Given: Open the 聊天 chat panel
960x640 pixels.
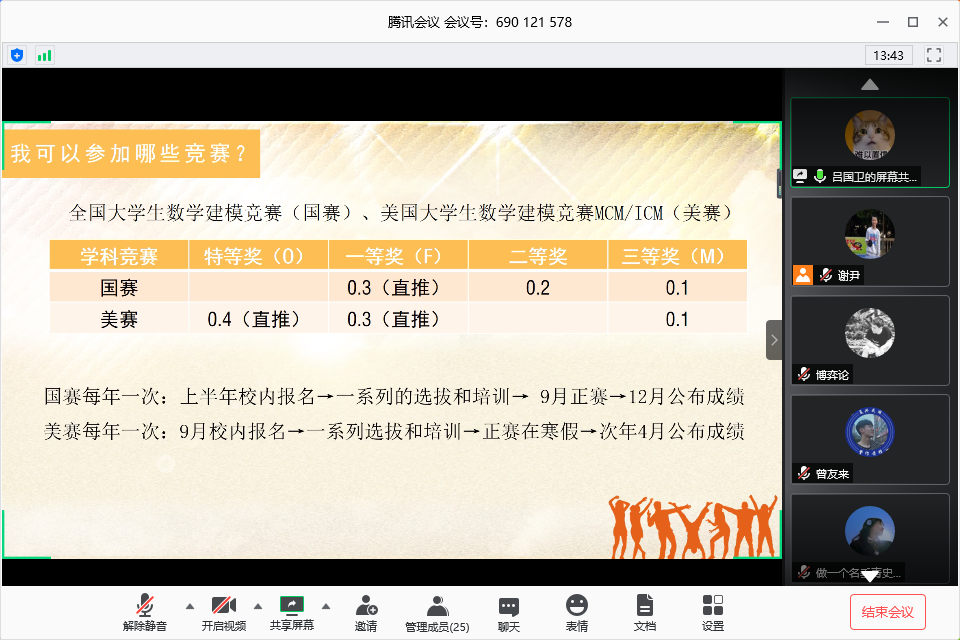Looking at the screenshot, I should tap(509, 612).
